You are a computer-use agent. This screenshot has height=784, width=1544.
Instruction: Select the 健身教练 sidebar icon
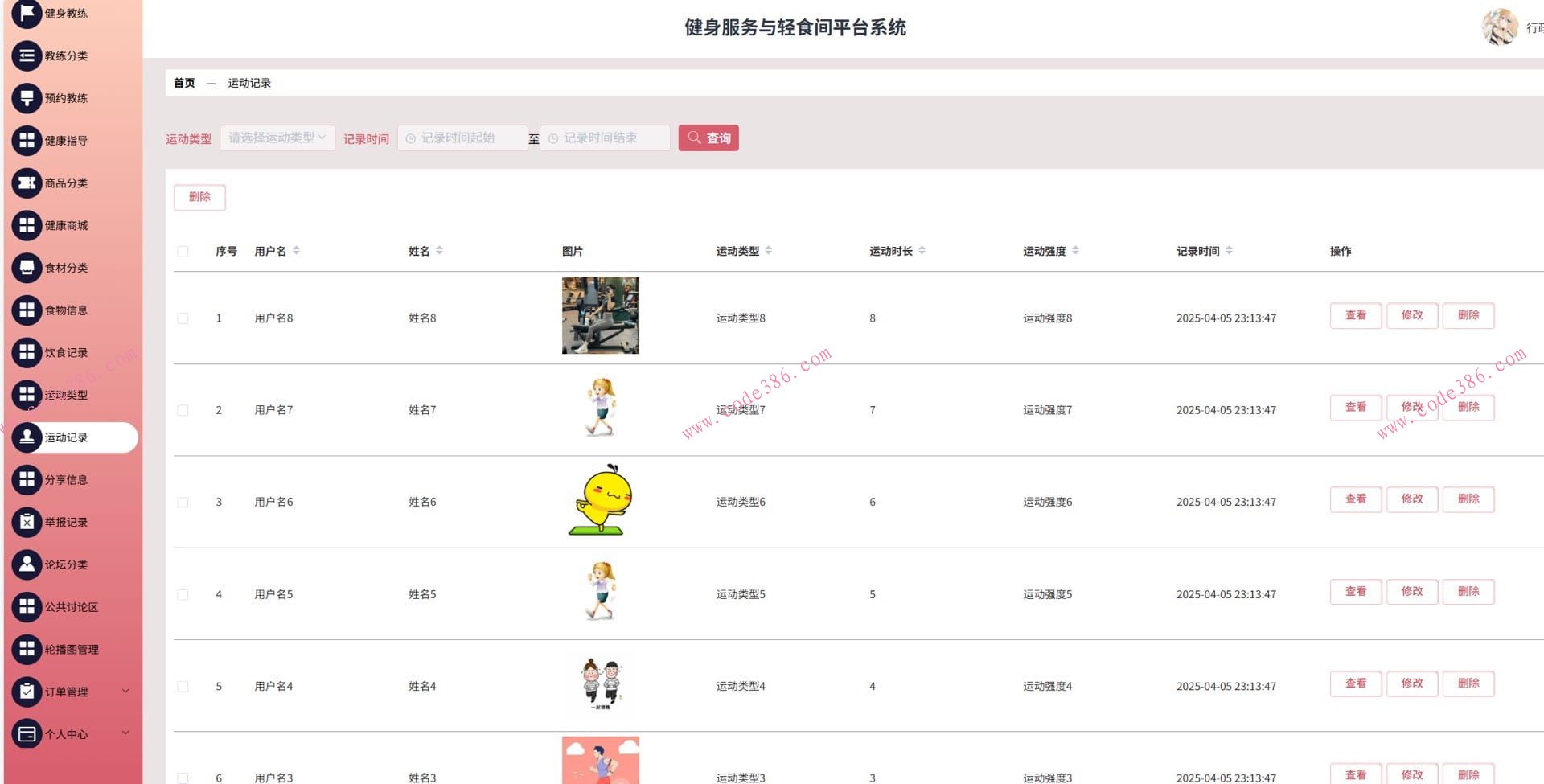point(27,13)
